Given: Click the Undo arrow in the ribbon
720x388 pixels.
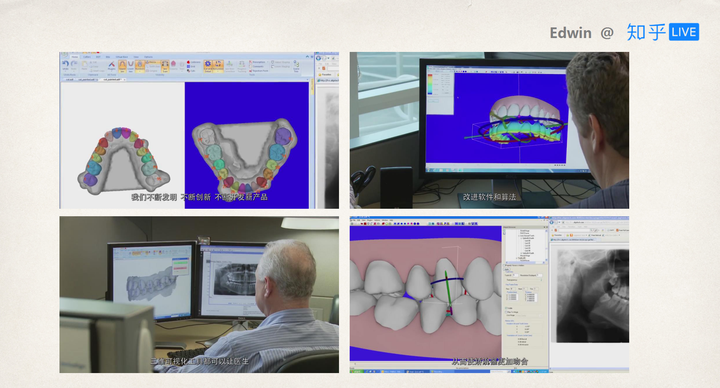Looking at the screenshot, I should (66, 64).
